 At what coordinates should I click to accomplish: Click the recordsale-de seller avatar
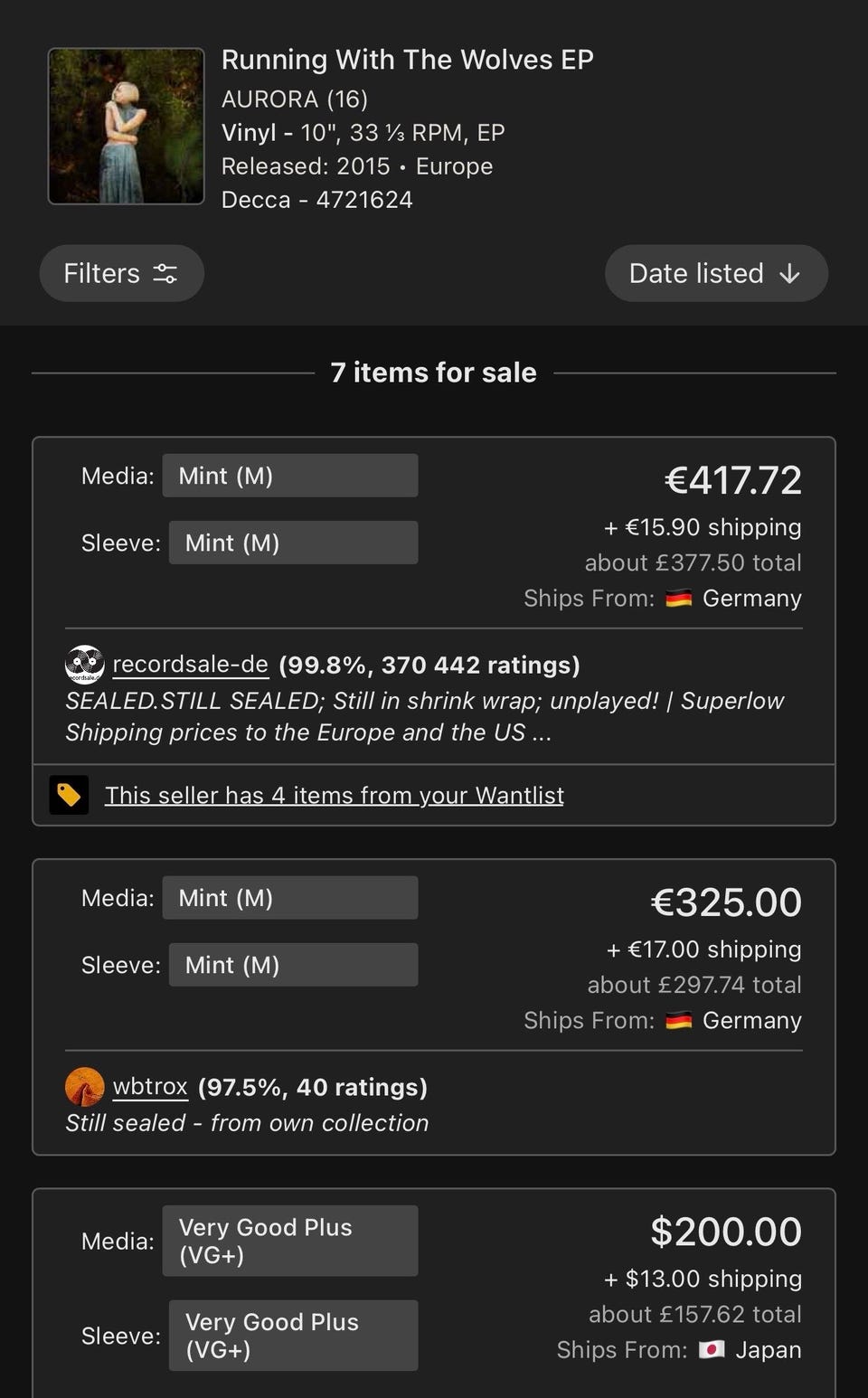point(84,665)
